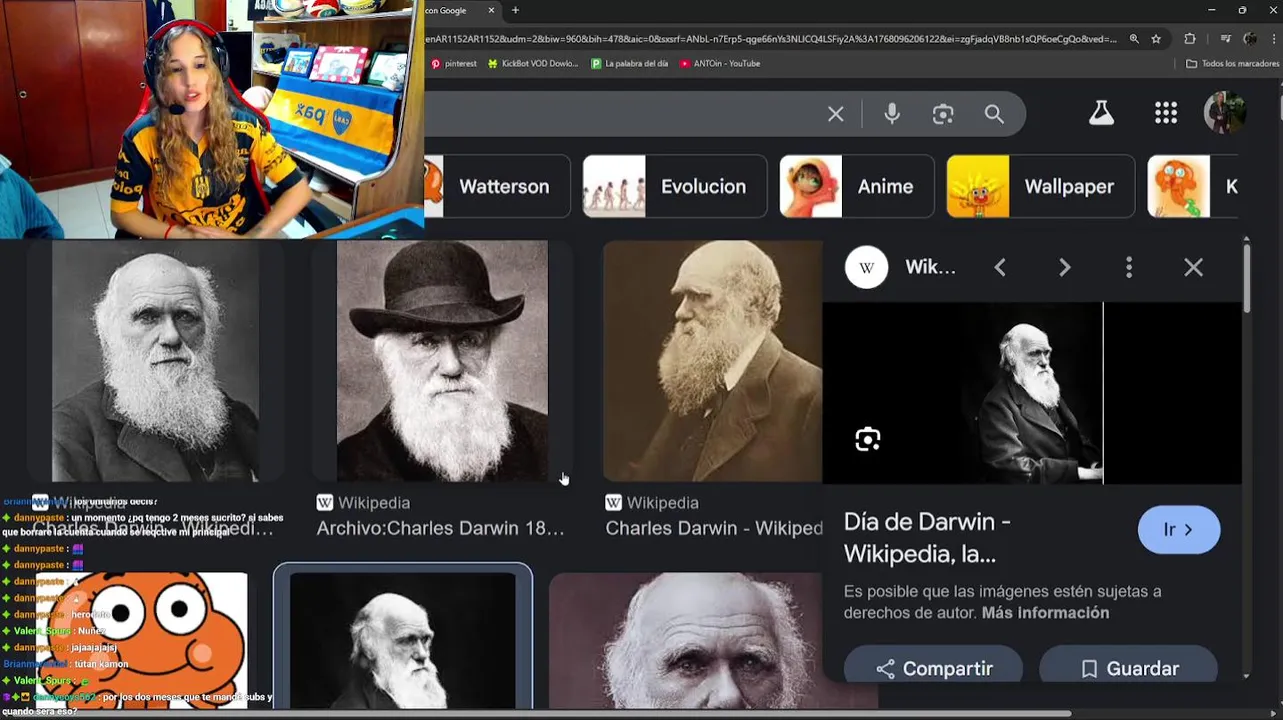
Task: Select the Evolucion filter chip
Action: pos(675,186)
